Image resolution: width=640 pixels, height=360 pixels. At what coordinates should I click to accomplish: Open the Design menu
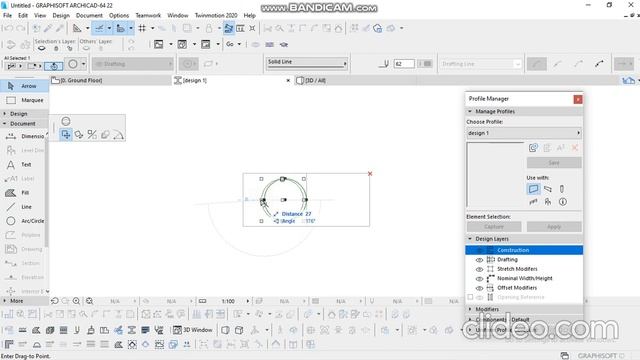click(x=61, y=16)
